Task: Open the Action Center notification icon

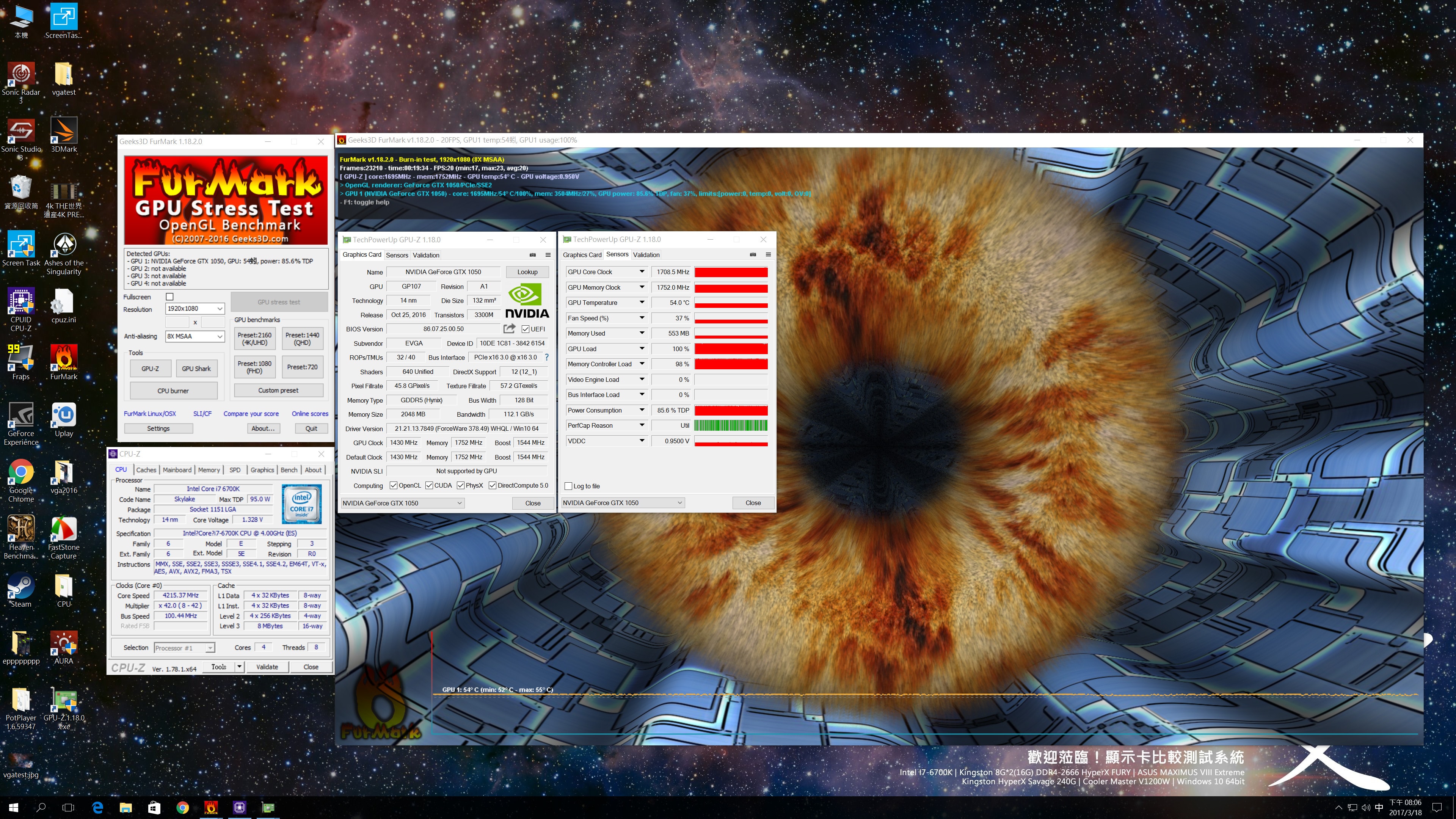Action: (1437, 808)
